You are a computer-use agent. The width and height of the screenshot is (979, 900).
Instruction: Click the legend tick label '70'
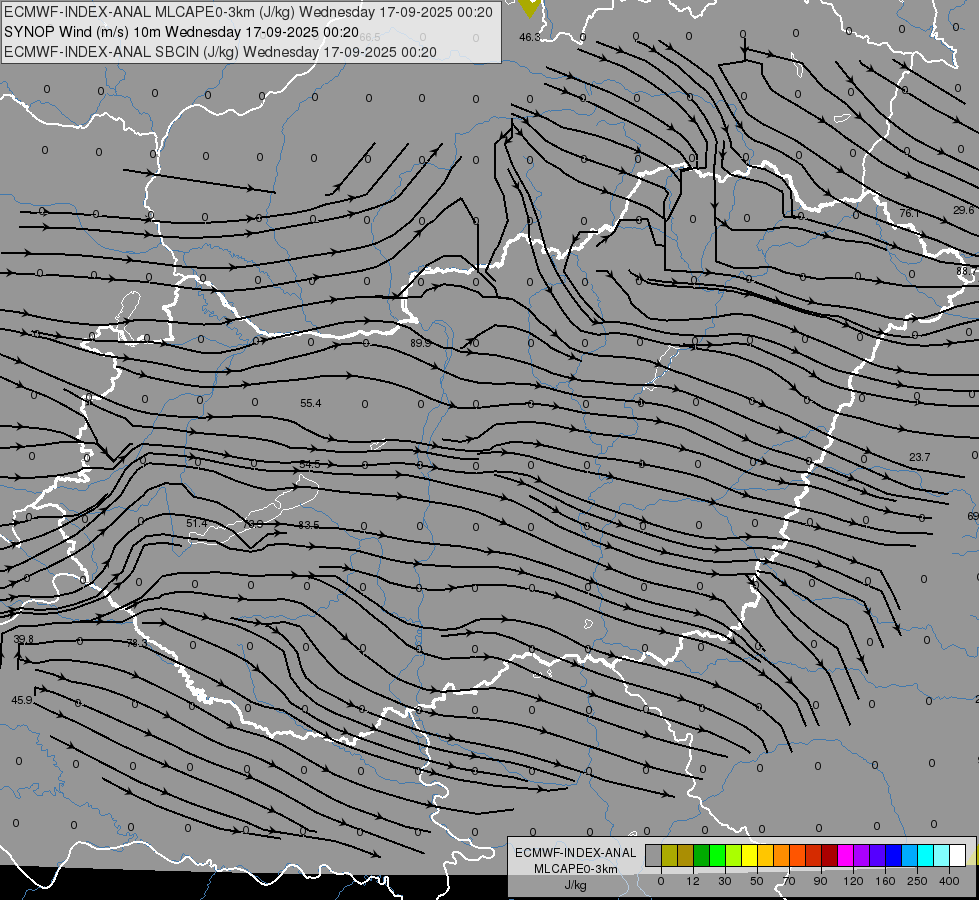click(x=789, y=881)
